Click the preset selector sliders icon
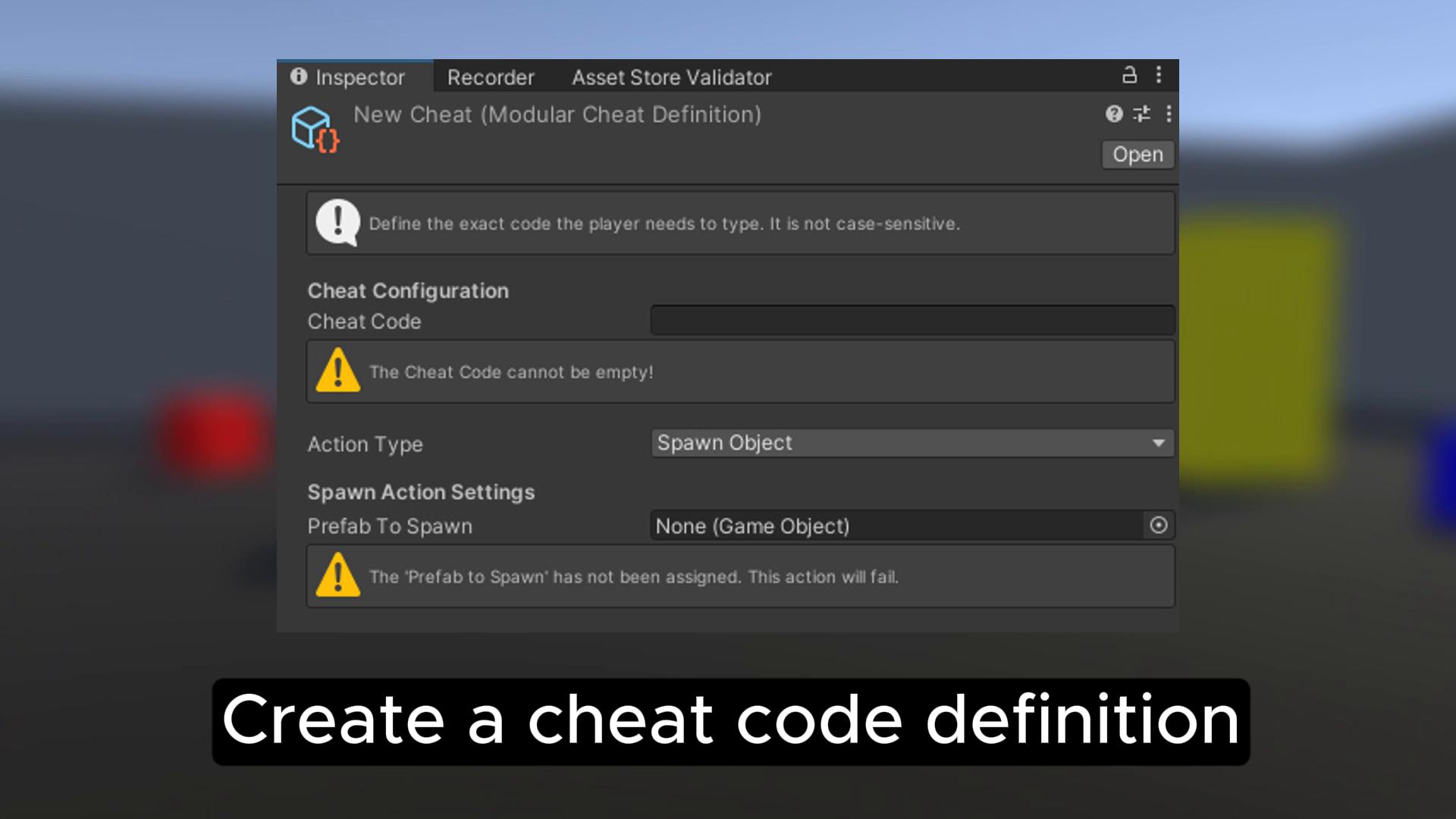 pyautogui.click(x=1141, y=115)
